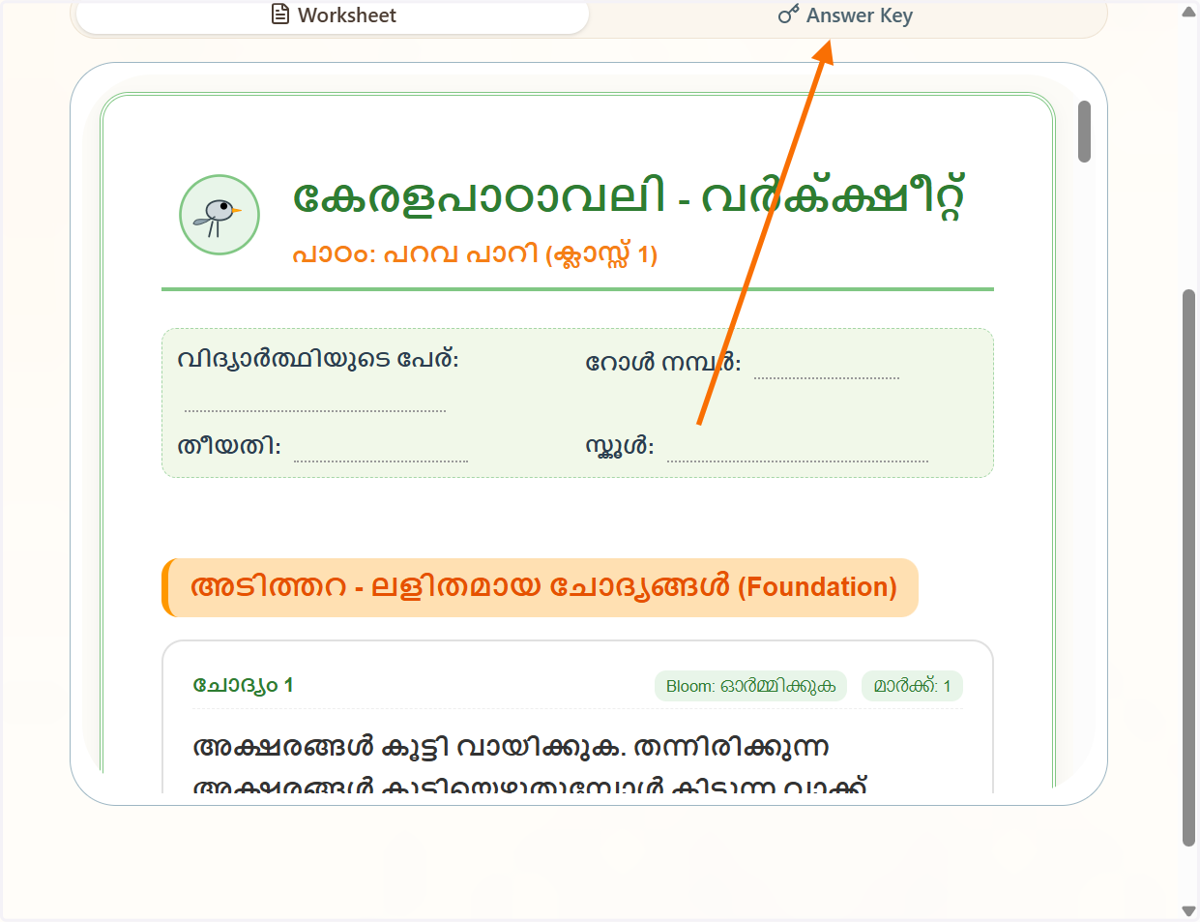The image size is (1200, 922).
Task: Click the bird logo in worksheet header
Action: [219, 214]
